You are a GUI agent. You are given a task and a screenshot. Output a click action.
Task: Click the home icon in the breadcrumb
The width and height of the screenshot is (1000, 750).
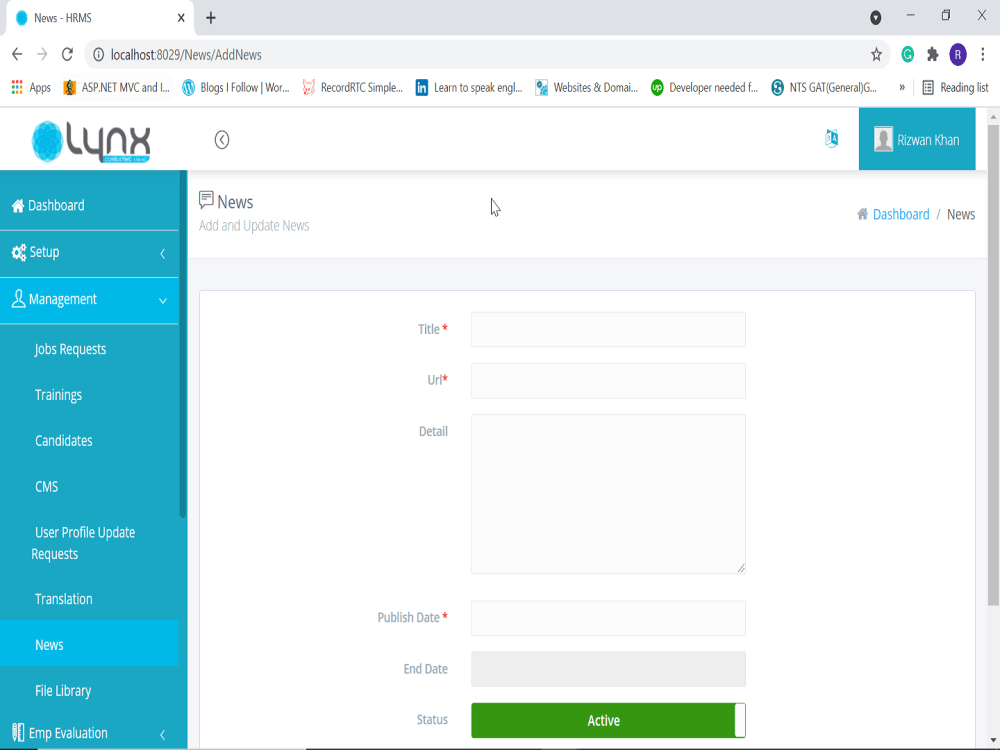pos(862,214)
